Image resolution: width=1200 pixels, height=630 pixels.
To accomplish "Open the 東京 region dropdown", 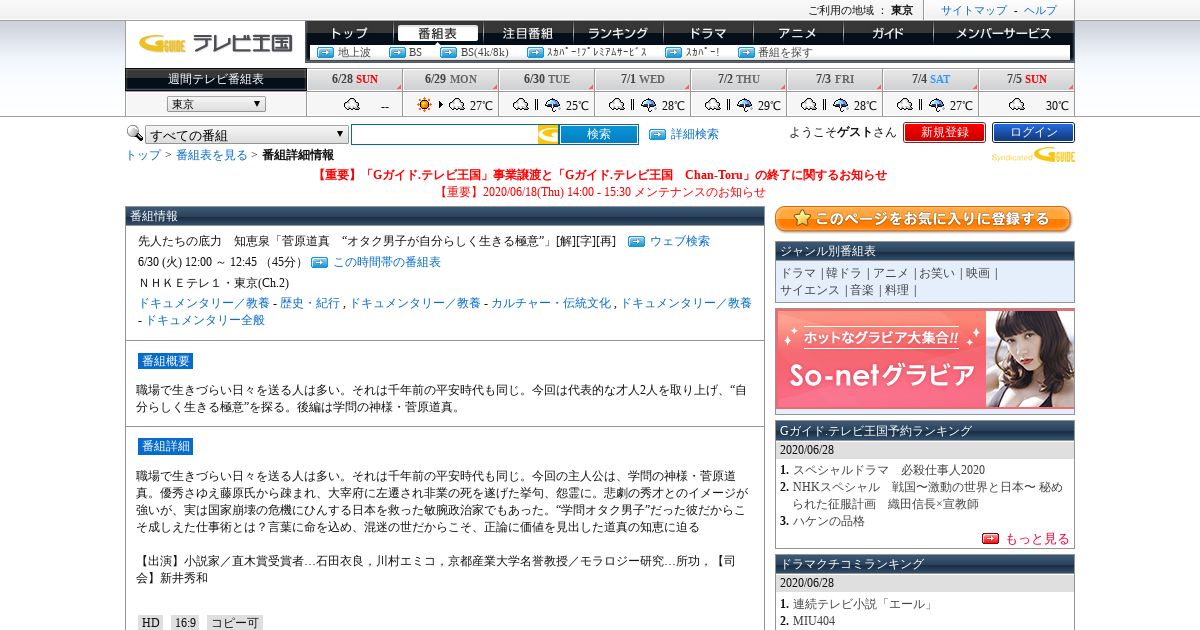I will click(216, 104).
